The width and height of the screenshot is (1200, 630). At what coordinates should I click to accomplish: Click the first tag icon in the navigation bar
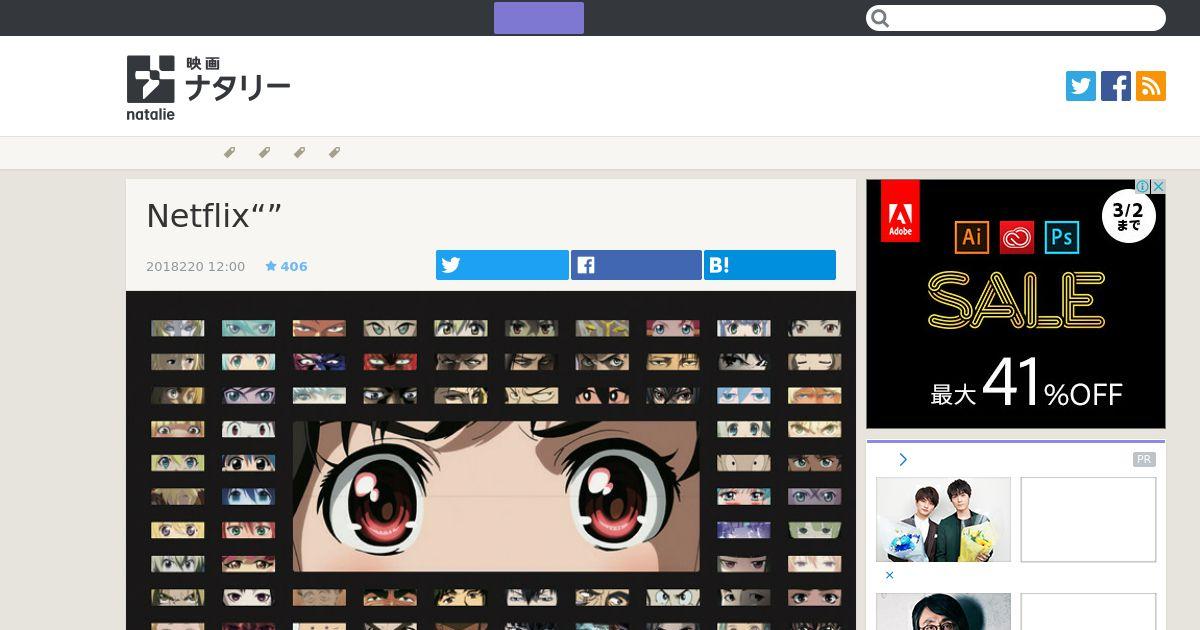(229, 153)
